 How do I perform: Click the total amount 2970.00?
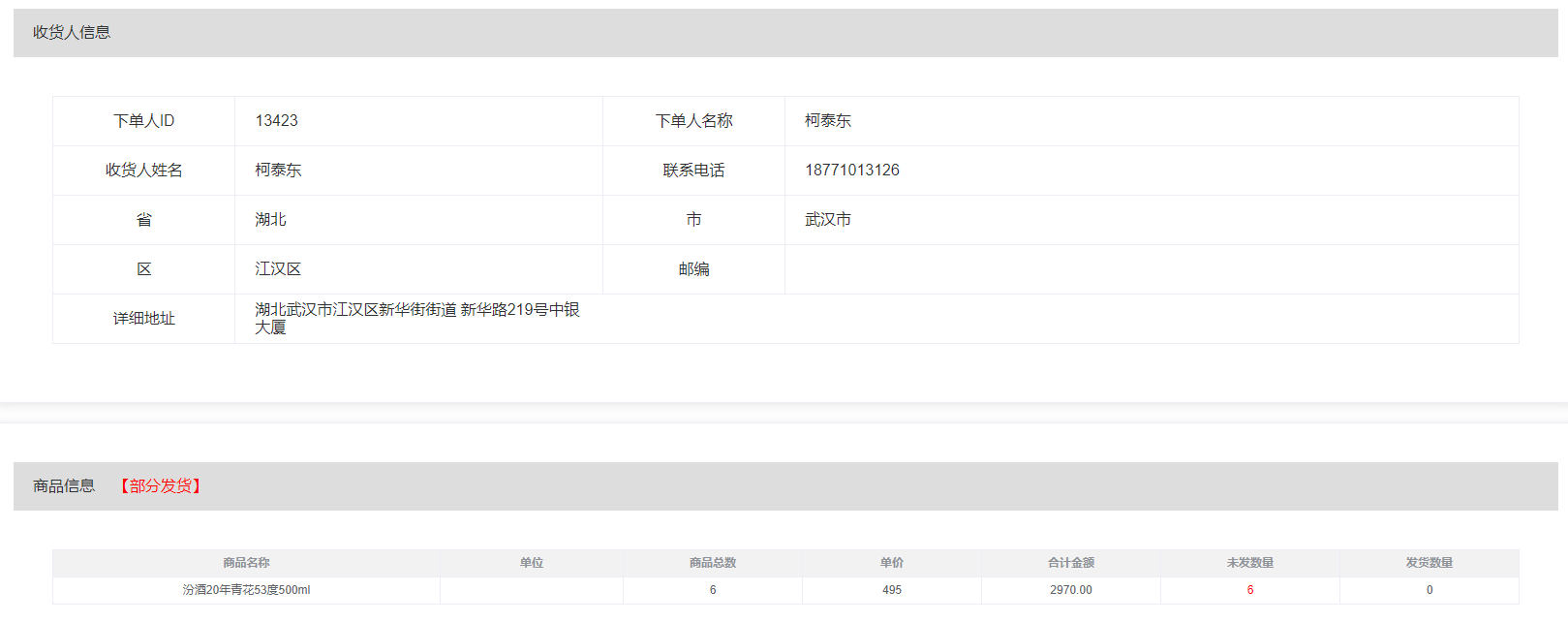pyautogui.click(x=1070, y=590)
